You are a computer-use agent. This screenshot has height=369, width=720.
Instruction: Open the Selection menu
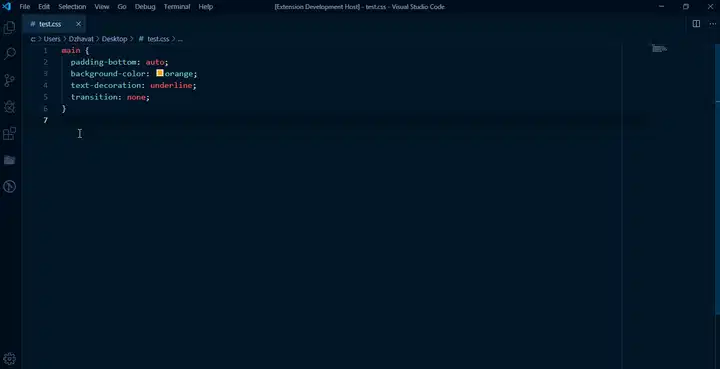pyautogui.click(x=72, y=6)
